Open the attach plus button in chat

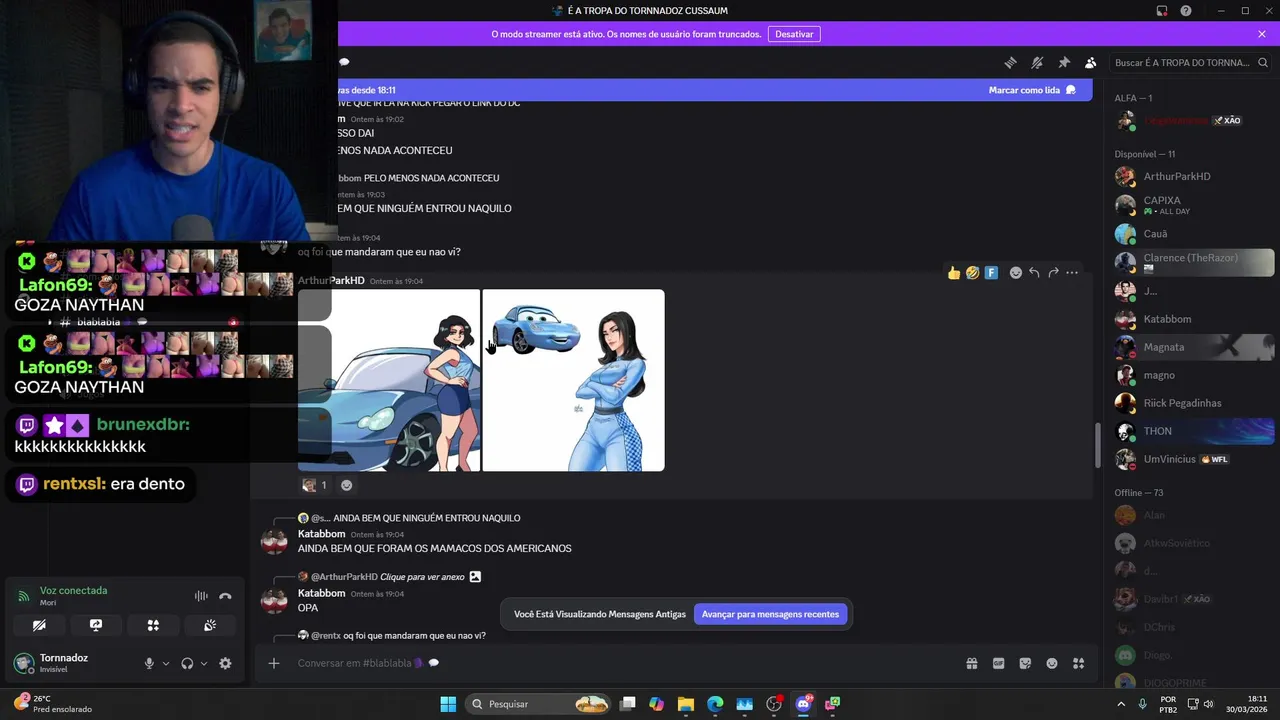(274, 663)
